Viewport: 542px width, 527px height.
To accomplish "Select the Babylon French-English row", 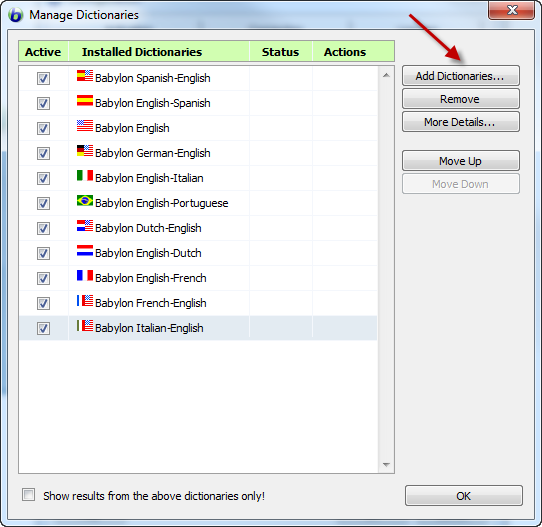I will (x=198, y=303).
